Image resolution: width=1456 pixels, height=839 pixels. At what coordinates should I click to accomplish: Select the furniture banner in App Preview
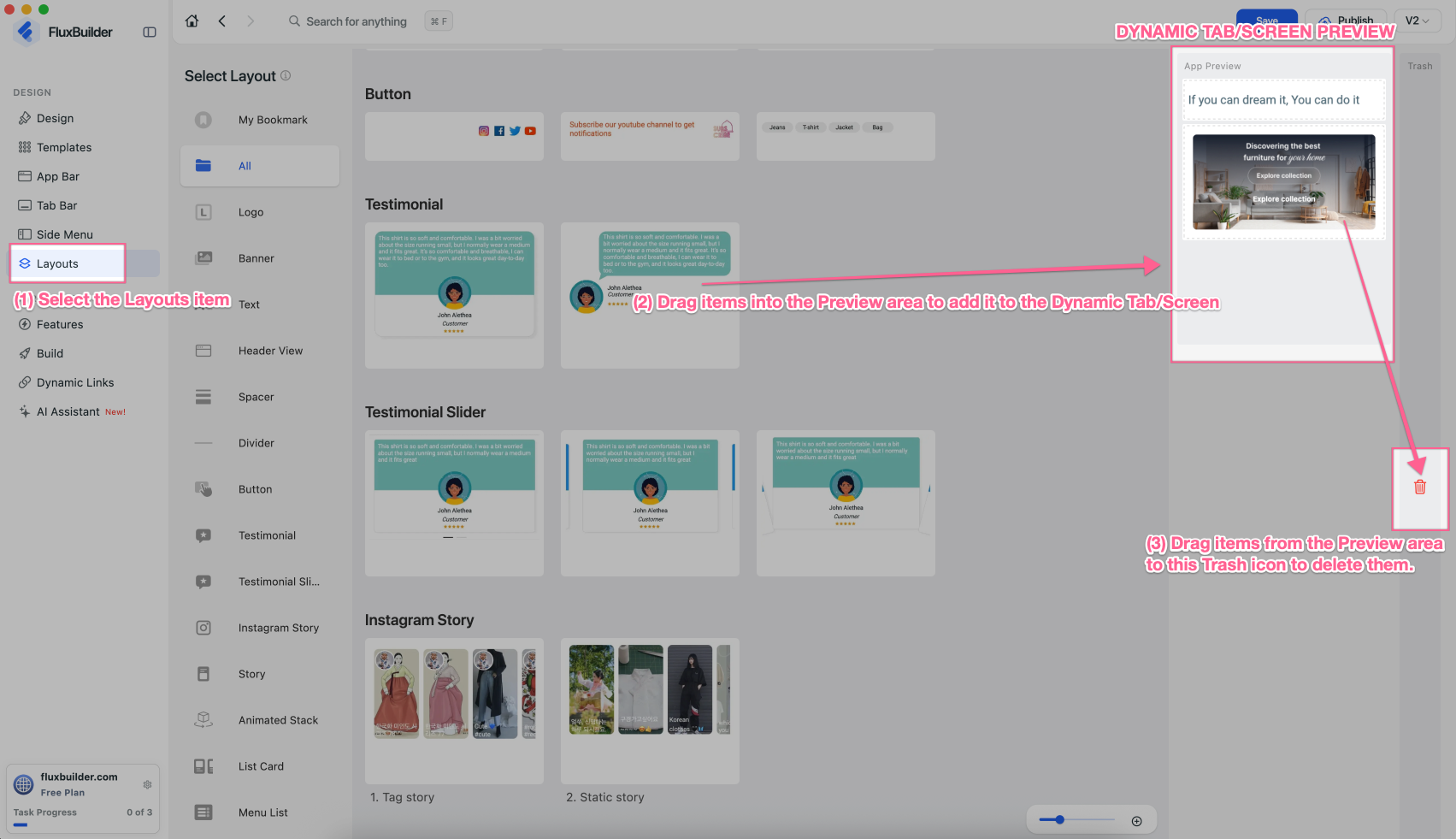(x=1284, y=182)
